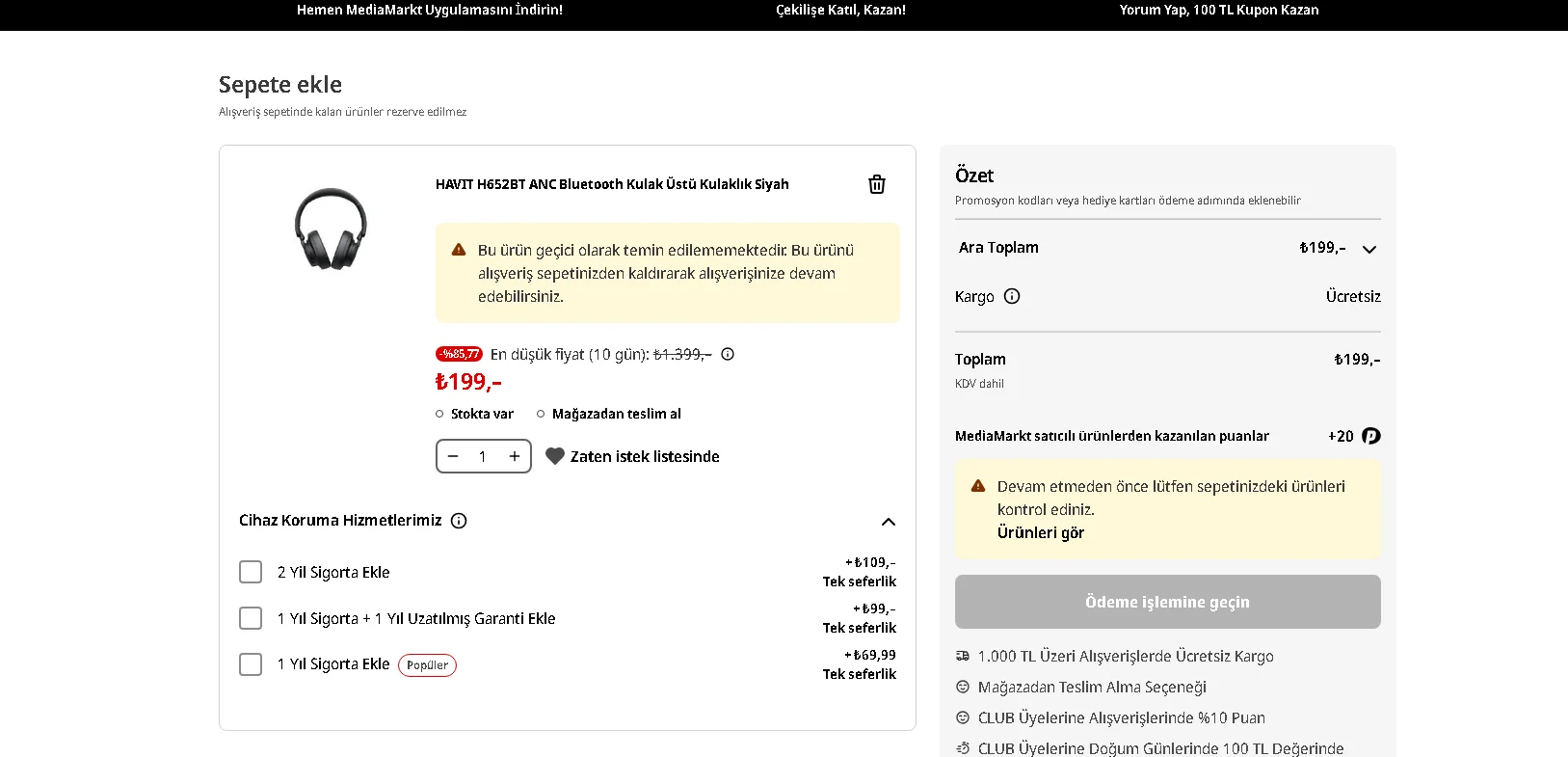
Task: Click the quantity field showing 1
Action: coord(483,456)
